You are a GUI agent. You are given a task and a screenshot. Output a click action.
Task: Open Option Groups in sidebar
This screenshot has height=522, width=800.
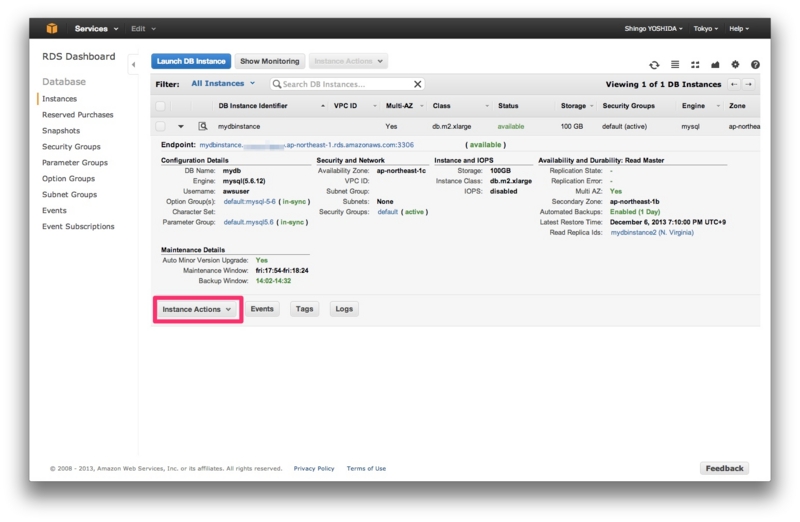tap(68, 179)
